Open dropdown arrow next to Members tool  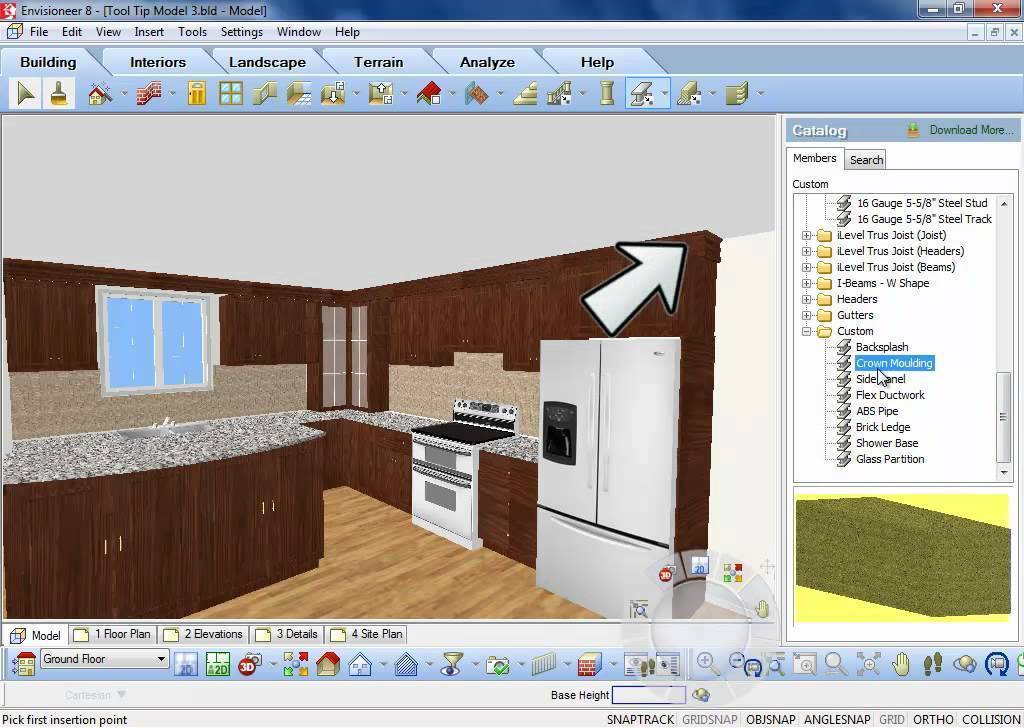[x=664, y=93]
